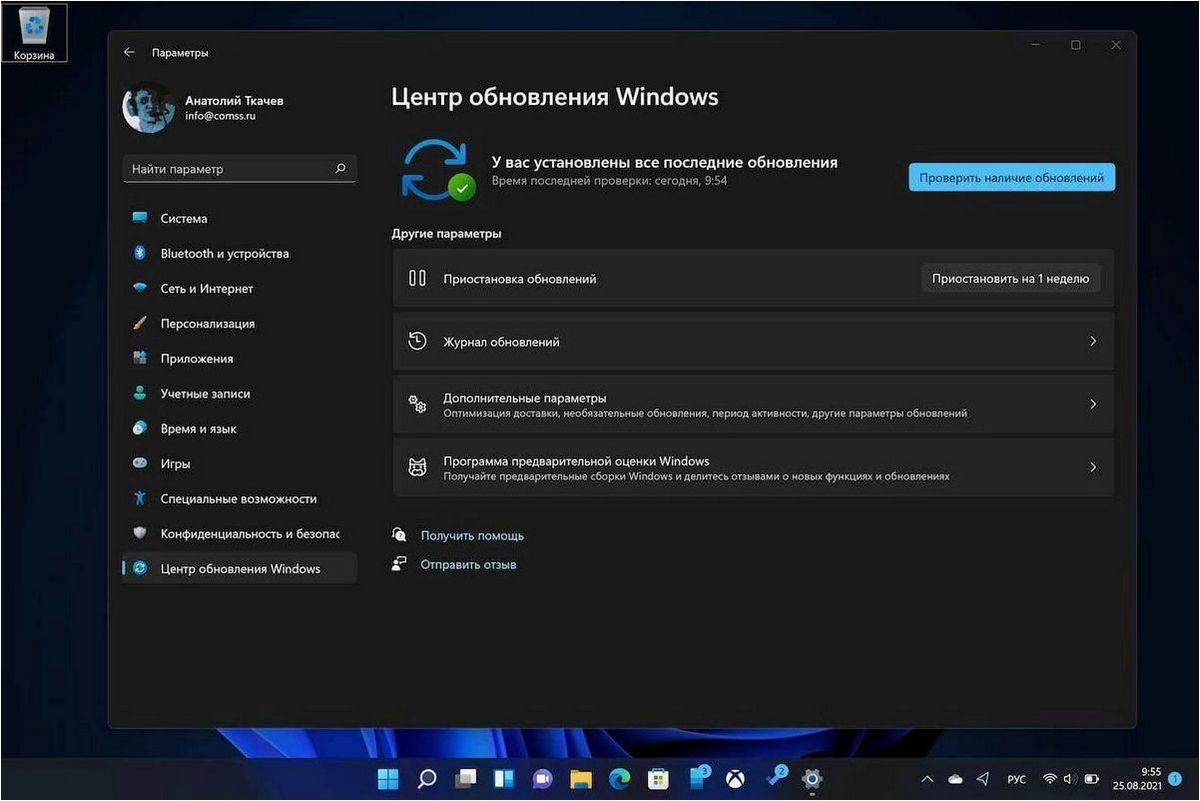Launch Microsoft Edge from the taskbar
The image size is (1200, 801).
pyautogui.click(x=619, y=778)
